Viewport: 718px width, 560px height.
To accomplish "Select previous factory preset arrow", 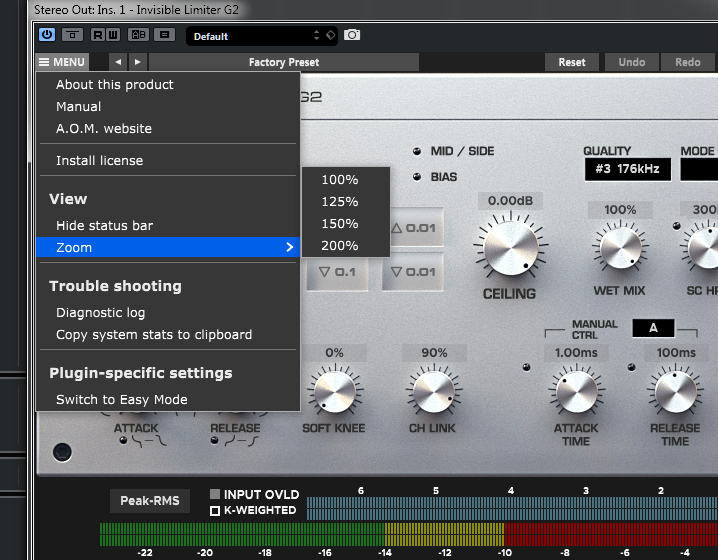I will click(x=118, y=62).
